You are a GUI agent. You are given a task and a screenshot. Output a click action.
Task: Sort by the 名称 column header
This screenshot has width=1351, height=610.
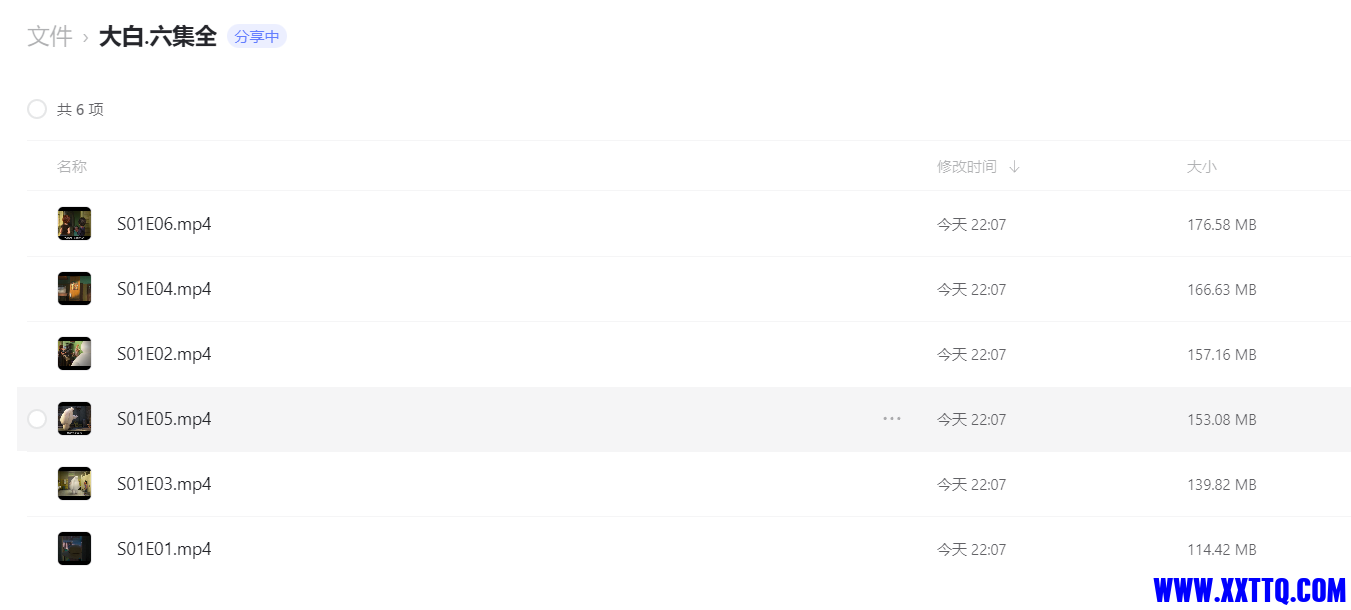tap(72, 167)
